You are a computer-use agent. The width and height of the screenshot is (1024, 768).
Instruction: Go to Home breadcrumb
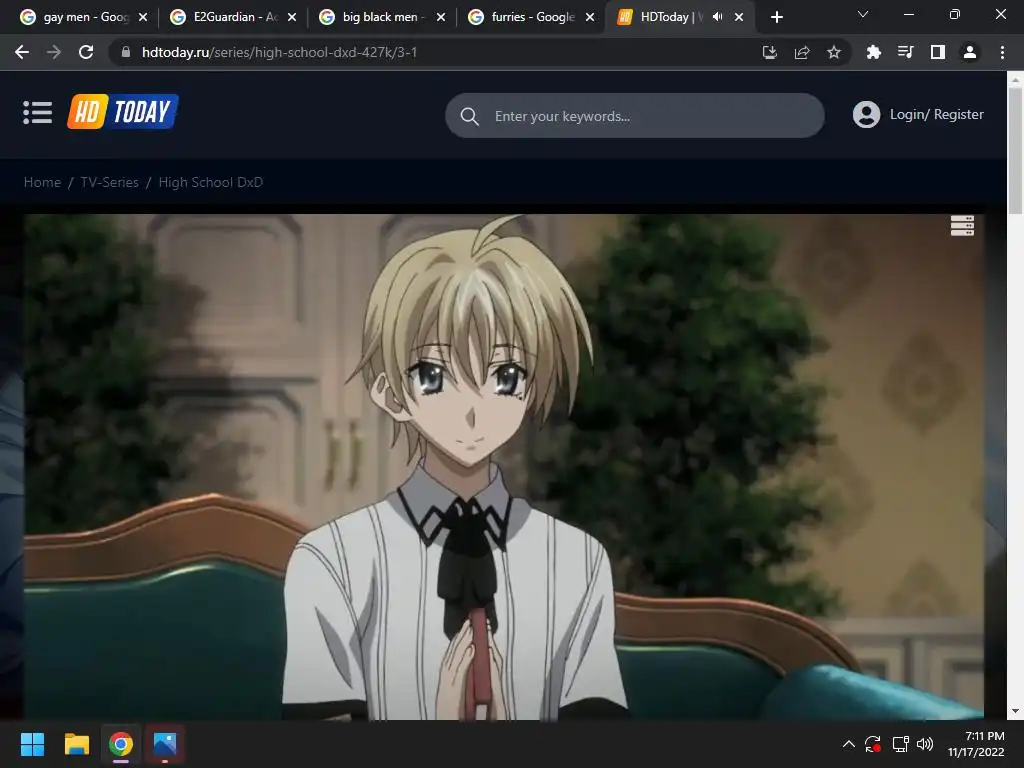[42, 182]
